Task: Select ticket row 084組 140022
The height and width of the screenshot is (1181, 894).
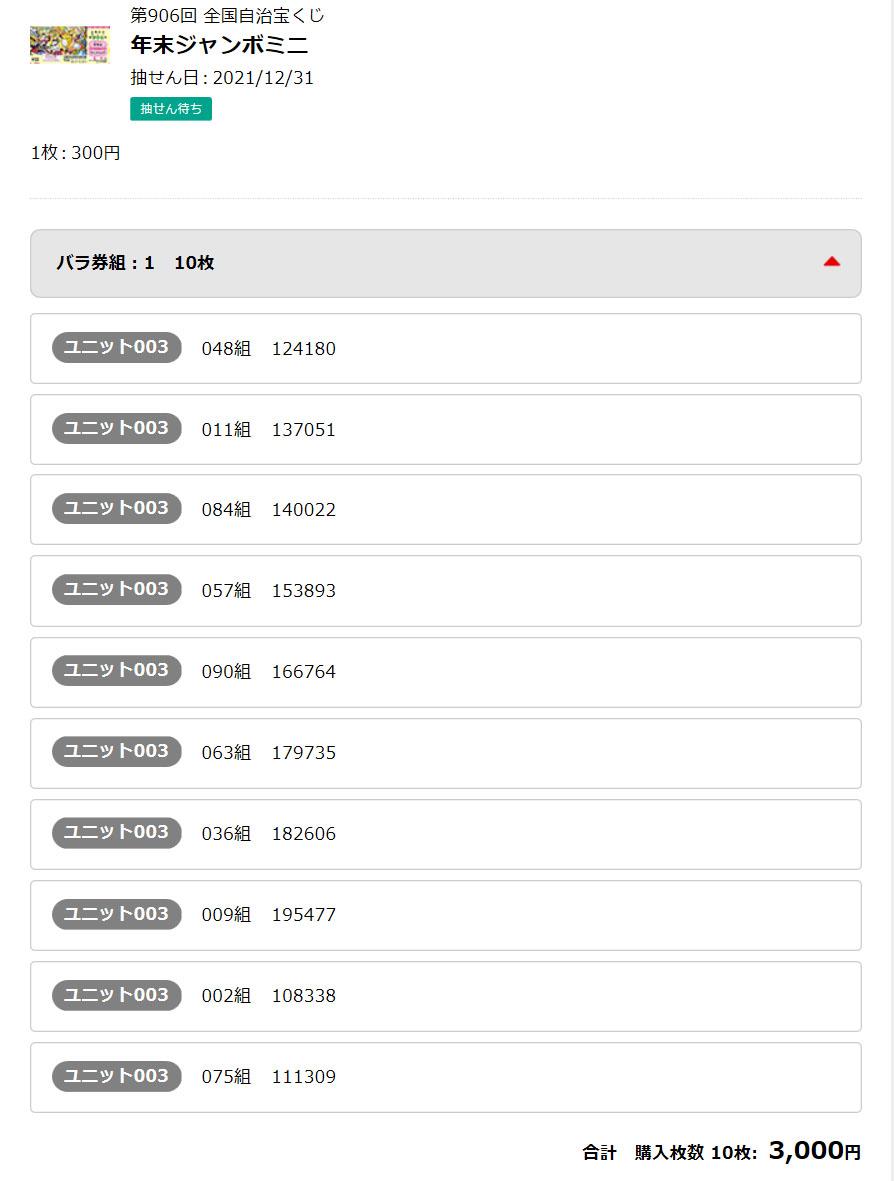Action: point(446,510)
